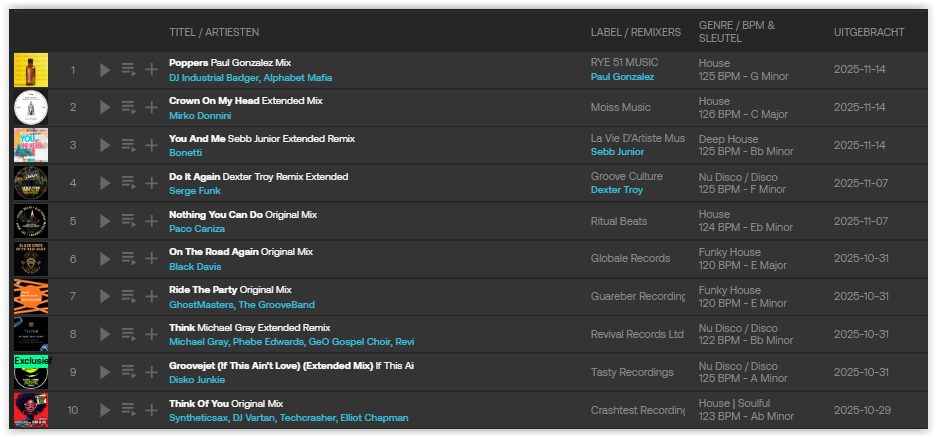Image resolution: width=936 pixels, height=437 pixels.
Task: Add Think Michael Gray Remix to queue
Action: pyautogui.click(x=128, y=335)
